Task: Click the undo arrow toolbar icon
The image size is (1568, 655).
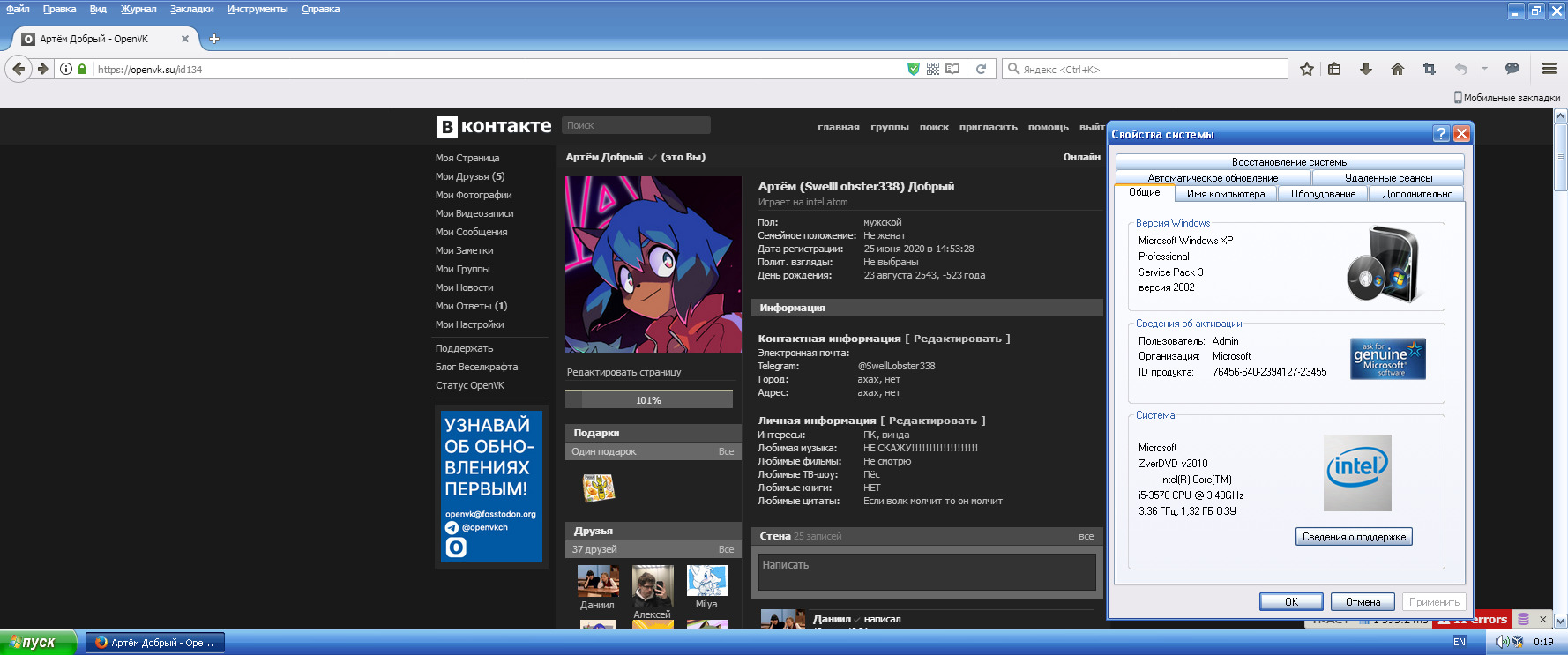Action: point(1461,69)
